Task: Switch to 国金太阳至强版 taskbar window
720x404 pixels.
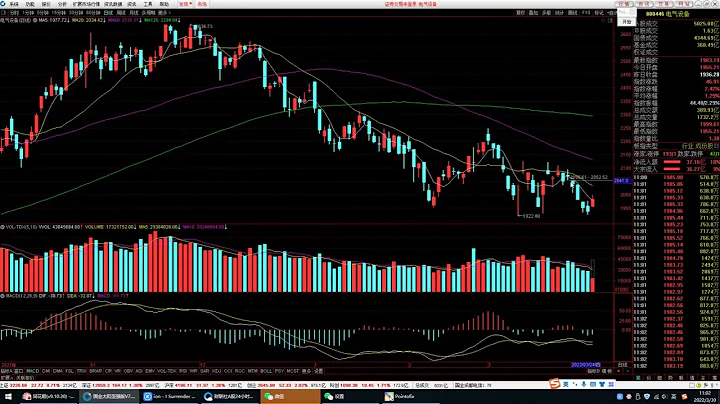Action: 109,396
